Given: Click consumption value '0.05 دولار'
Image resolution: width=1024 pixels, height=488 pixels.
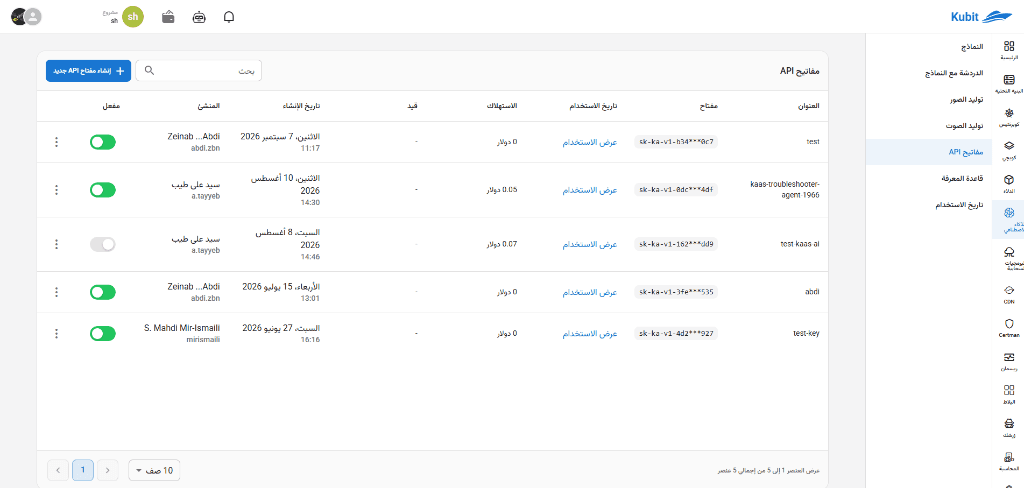Looking at the screenshot, I should click(x=501, y=190).
